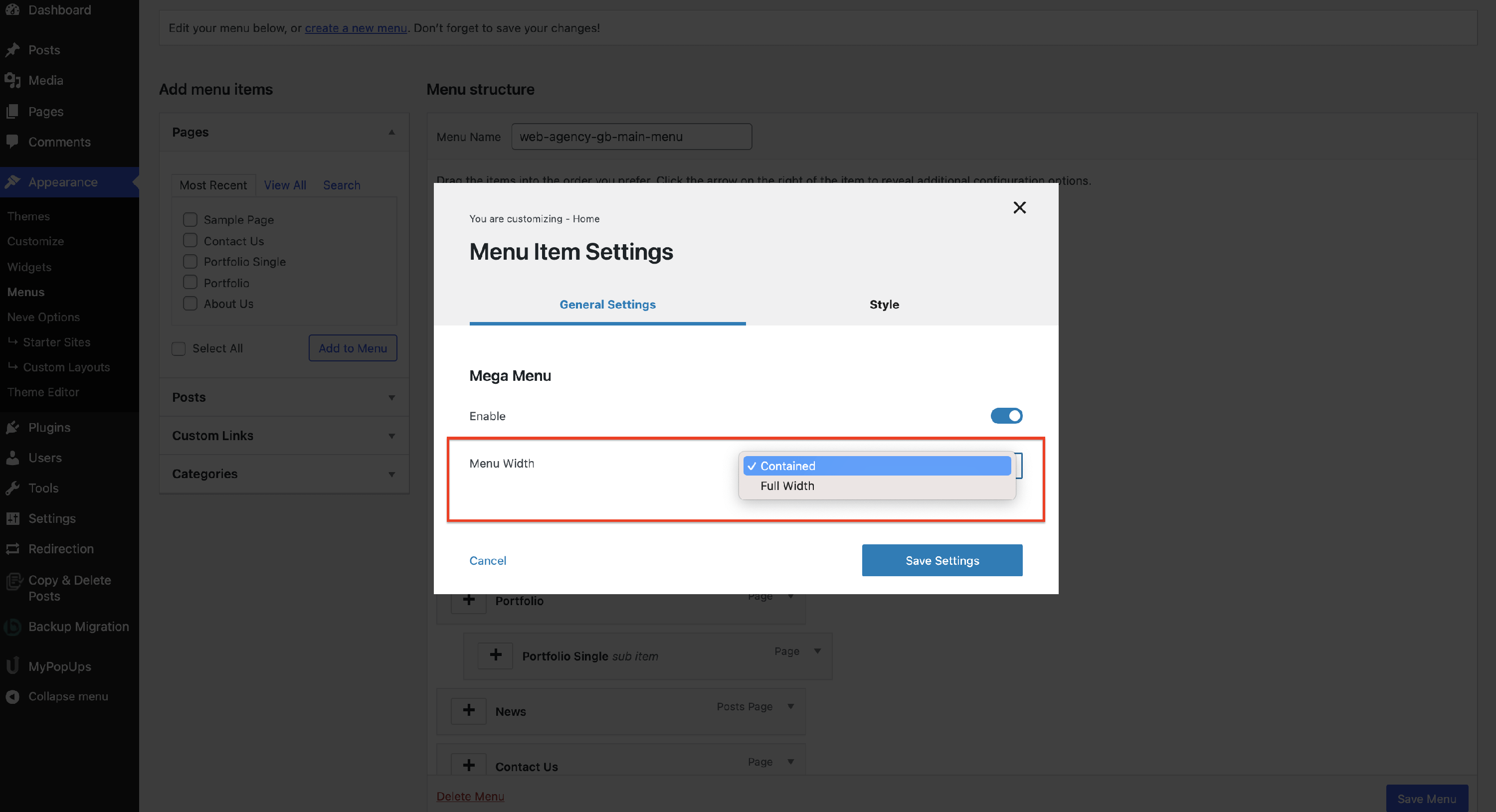Screen dimensions: 1496x812
Task: Click the plus icon on Portfolio Single
Action: click(x=495, y=655)
